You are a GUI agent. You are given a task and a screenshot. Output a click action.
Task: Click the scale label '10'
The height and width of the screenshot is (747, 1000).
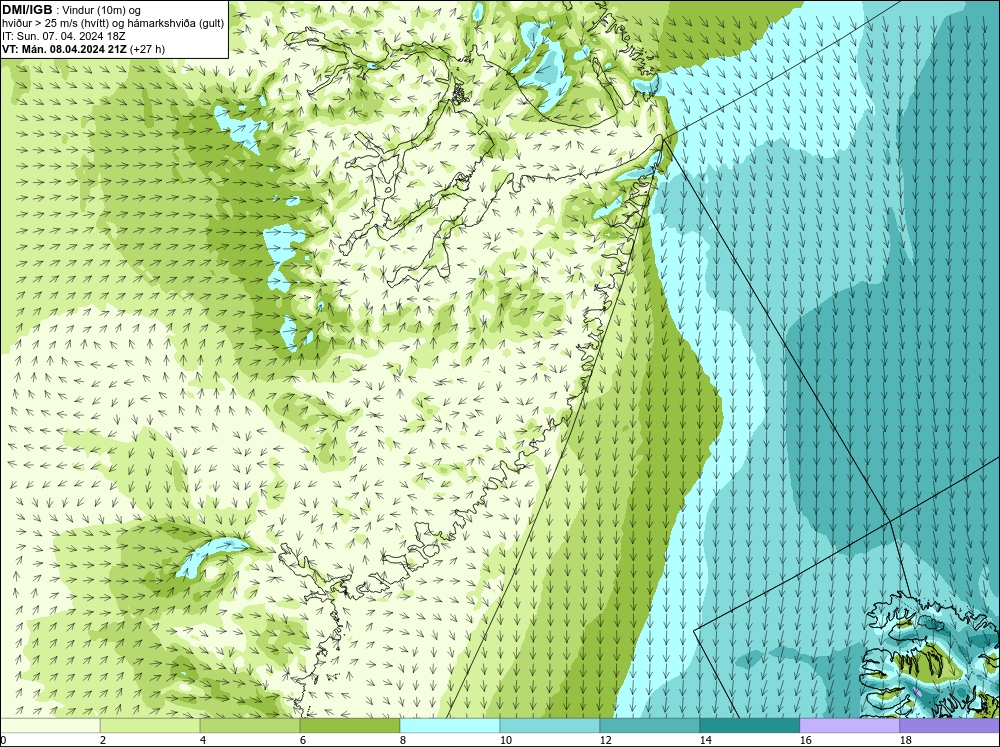coord(506,740)
